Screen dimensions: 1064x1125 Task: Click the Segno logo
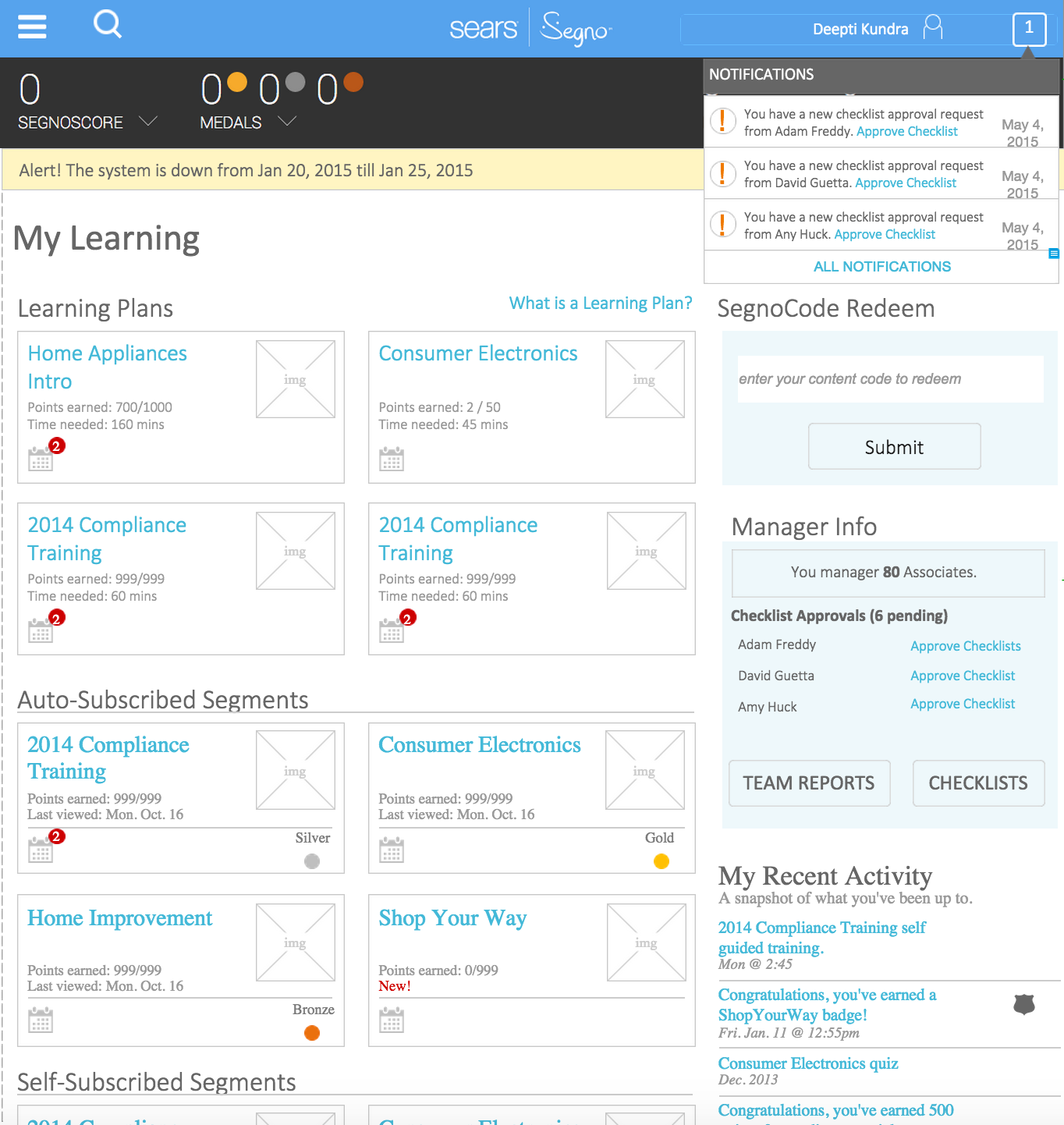click(576, 29)
